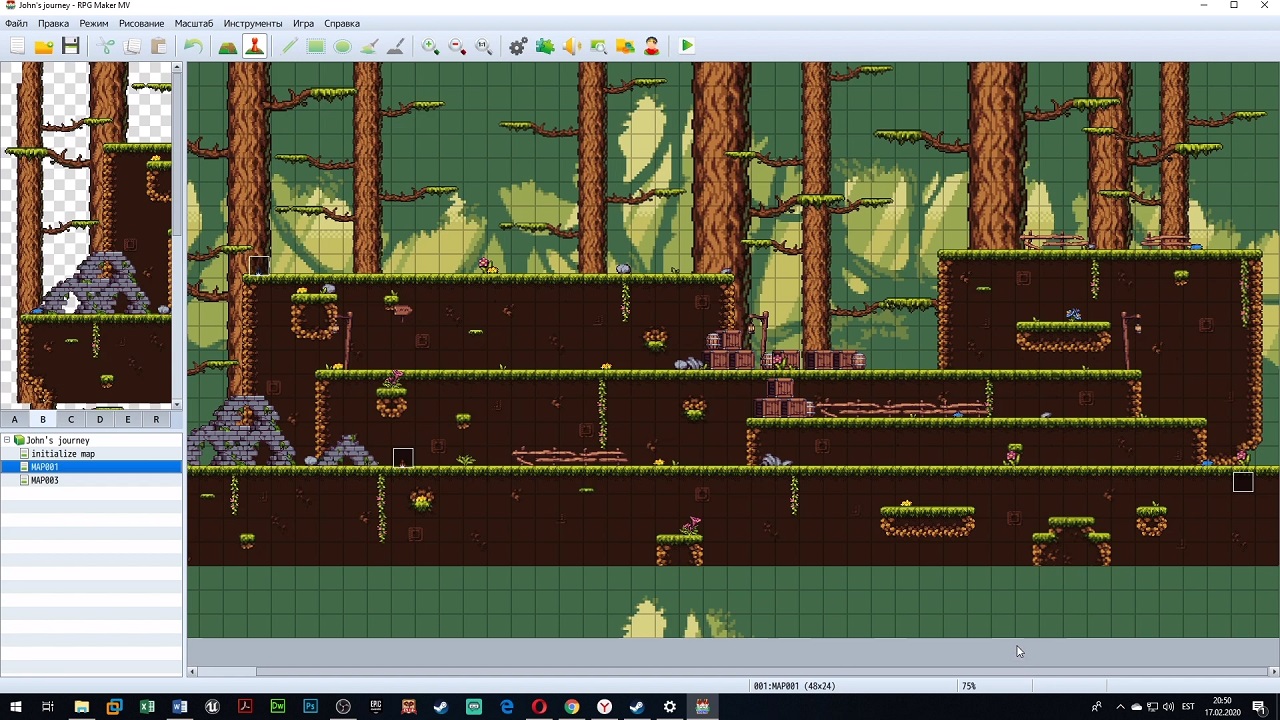Click the Playtest green arrow button
The image size is (1280, 720).
[687, 46]
